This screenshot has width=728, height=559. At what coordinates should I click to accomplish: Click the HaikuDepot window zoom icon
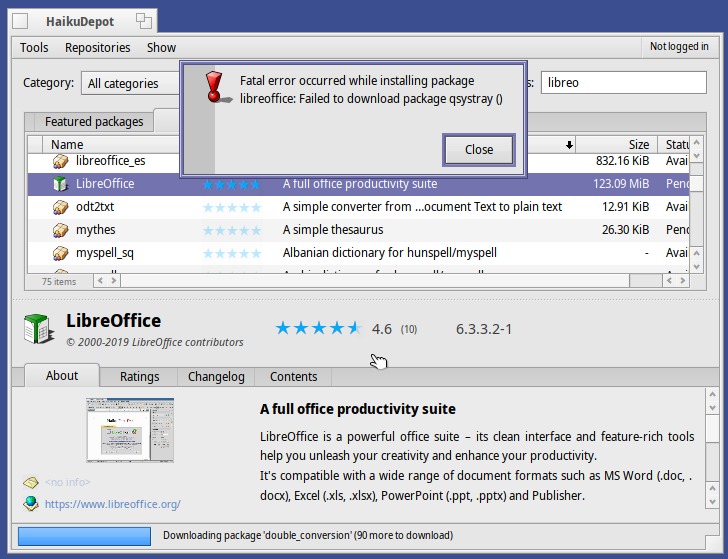(143, 21)
